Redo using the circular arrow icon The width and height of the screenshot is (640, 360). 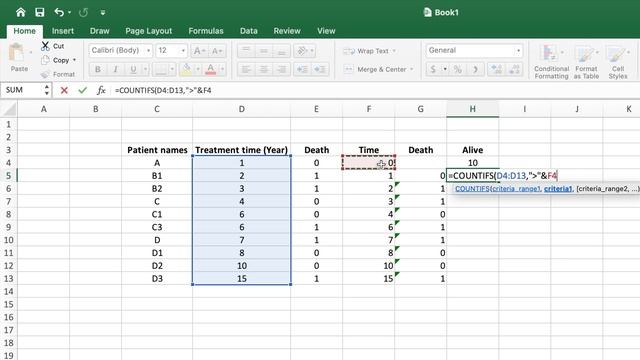83,13
